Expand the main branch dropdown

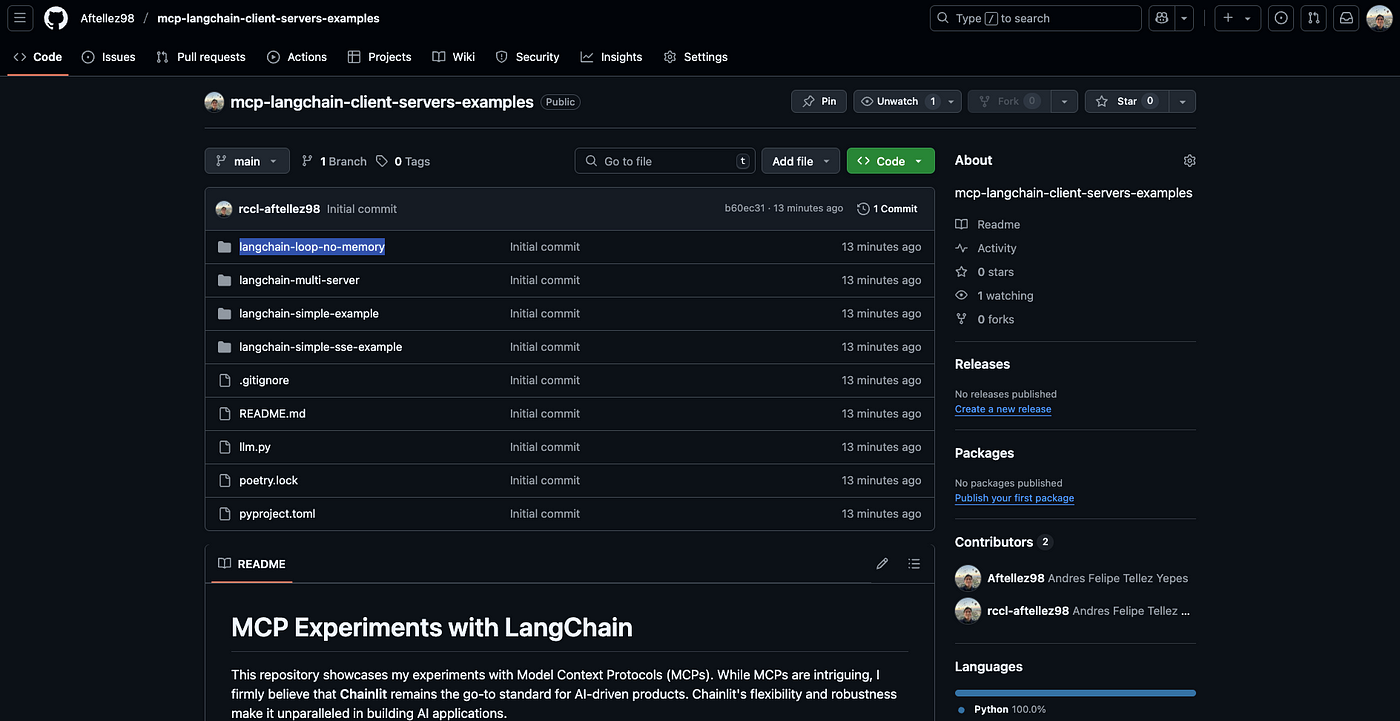click(x=247, y=161)
